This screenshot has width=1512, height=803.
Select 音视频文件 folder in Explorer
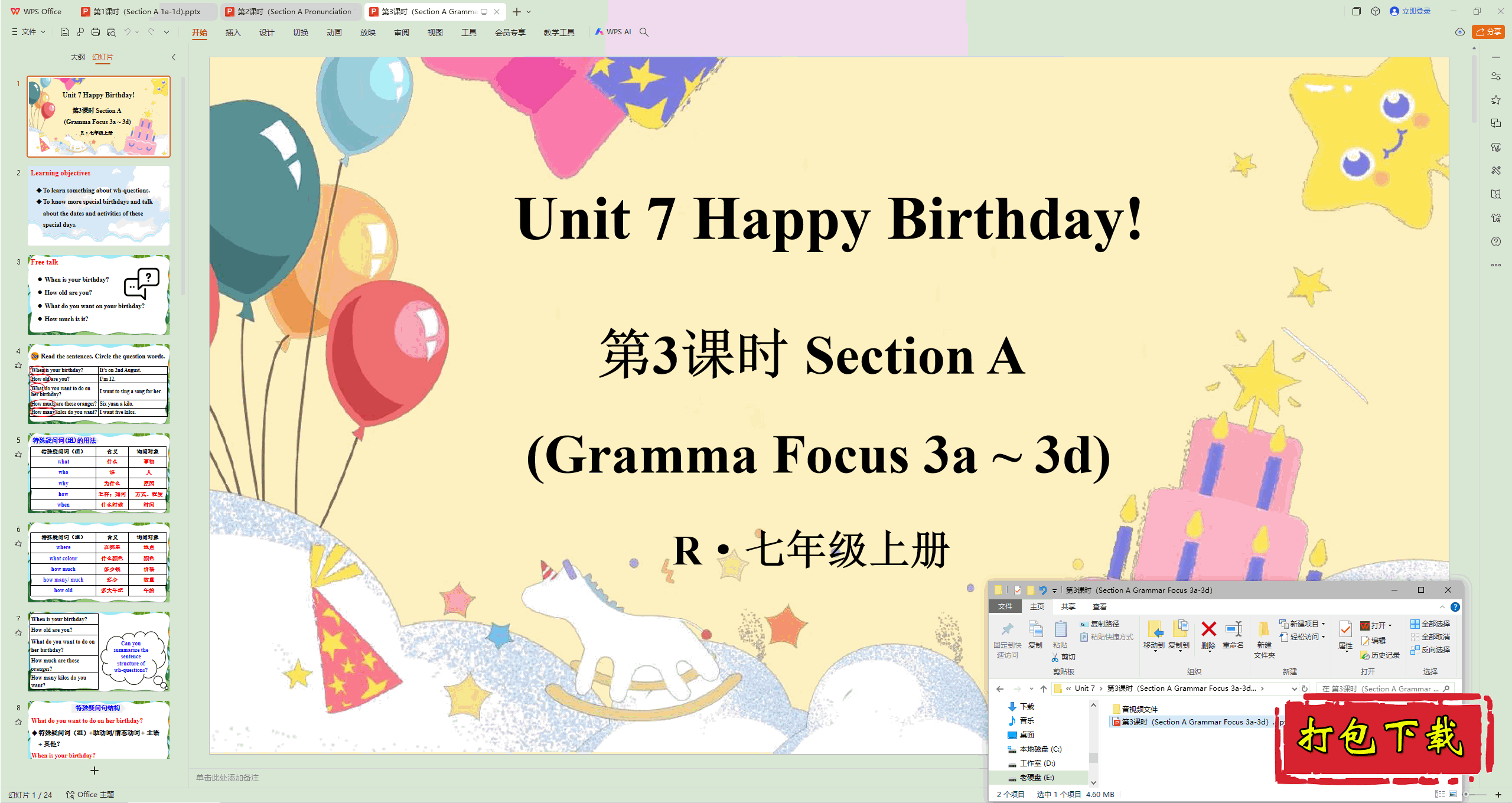tap(1135, 710)
